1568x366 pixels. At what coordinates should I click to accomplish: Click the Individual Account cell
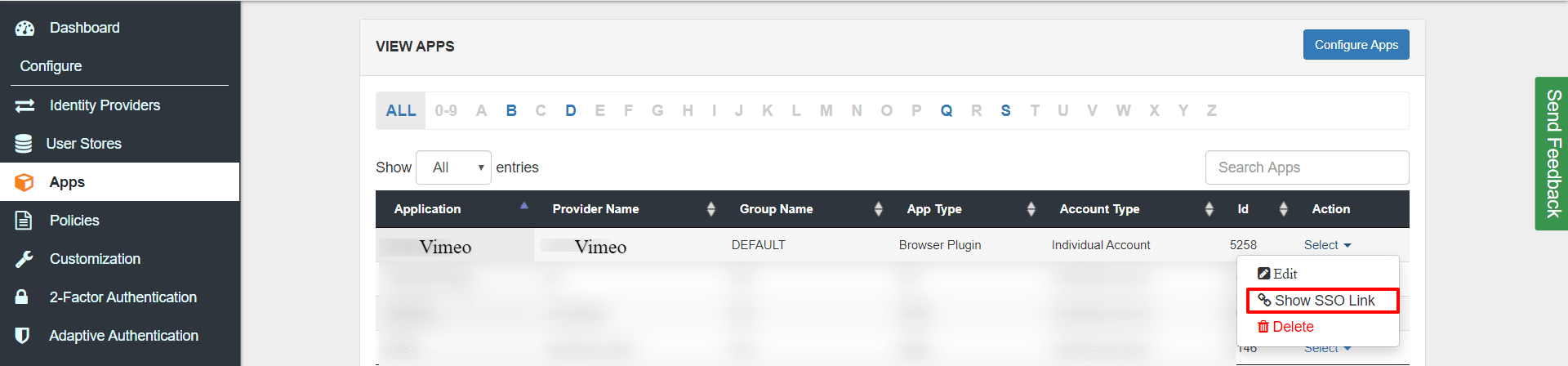pyautogui.click(x=1101, y=245)
